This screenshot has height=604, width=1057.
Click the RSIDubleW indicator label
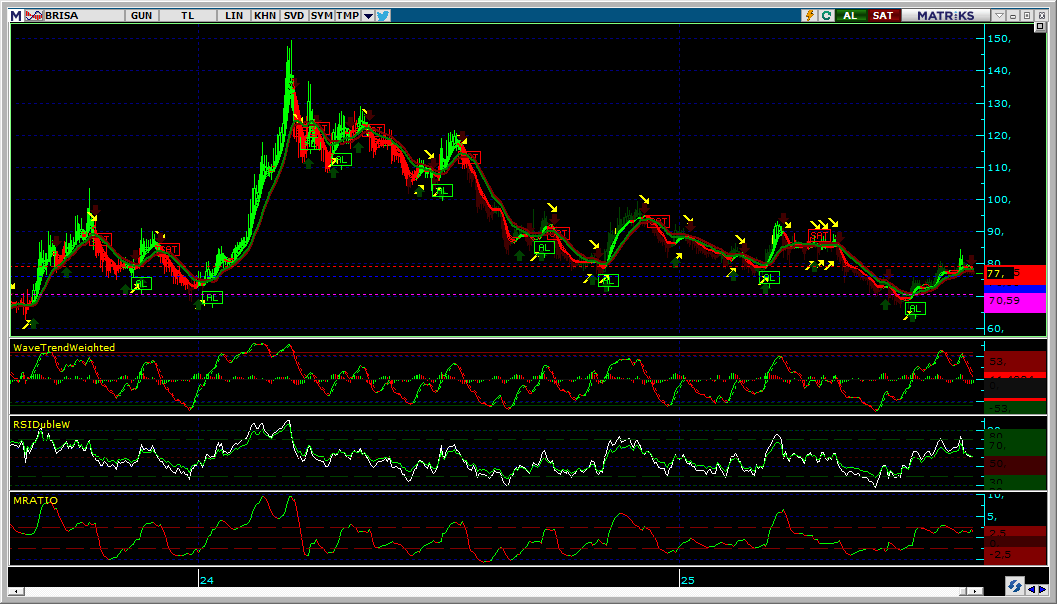(x=41, y=424)
